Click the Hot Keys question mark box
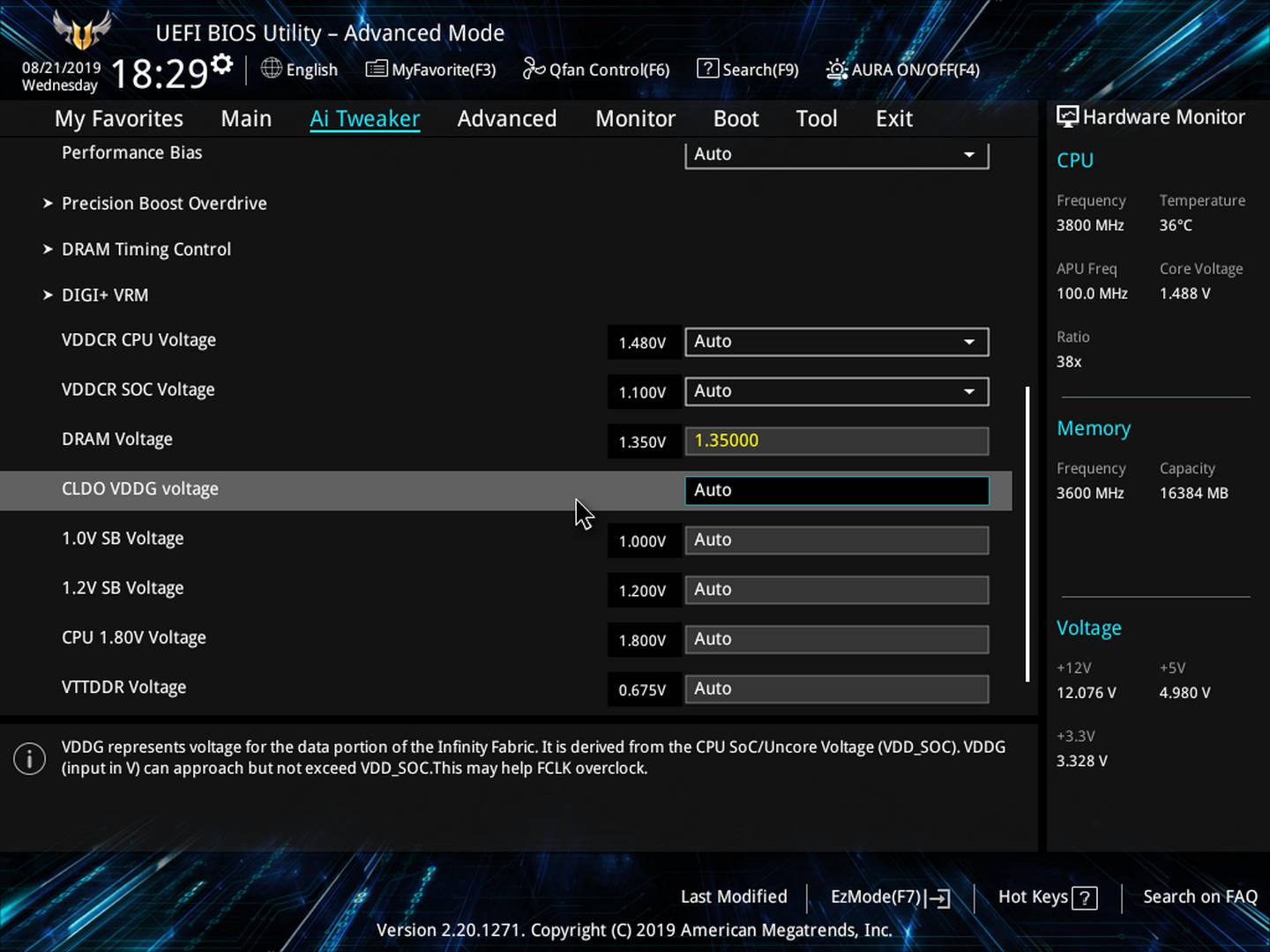 click(1085, 898)
